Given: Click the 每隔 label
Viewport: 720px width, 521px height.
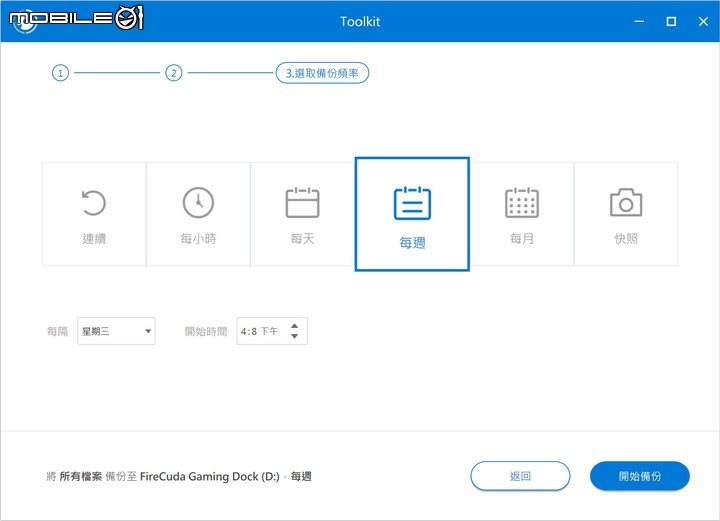Looking at the screenshot, I should [57, 331].
